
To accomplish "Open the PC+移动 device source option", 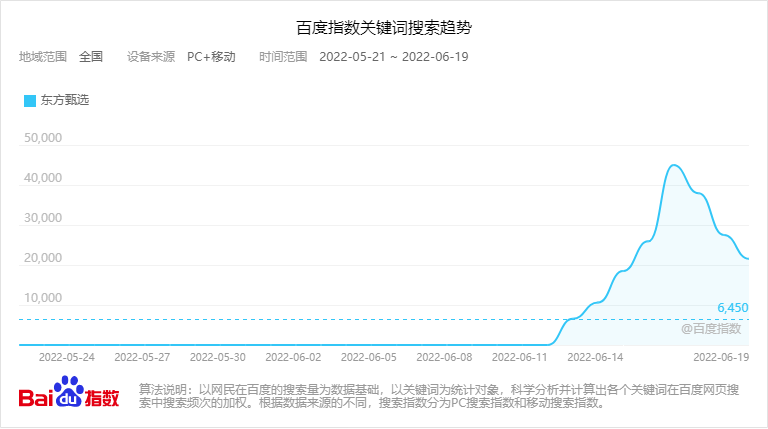I will click(x=211, y=56).
